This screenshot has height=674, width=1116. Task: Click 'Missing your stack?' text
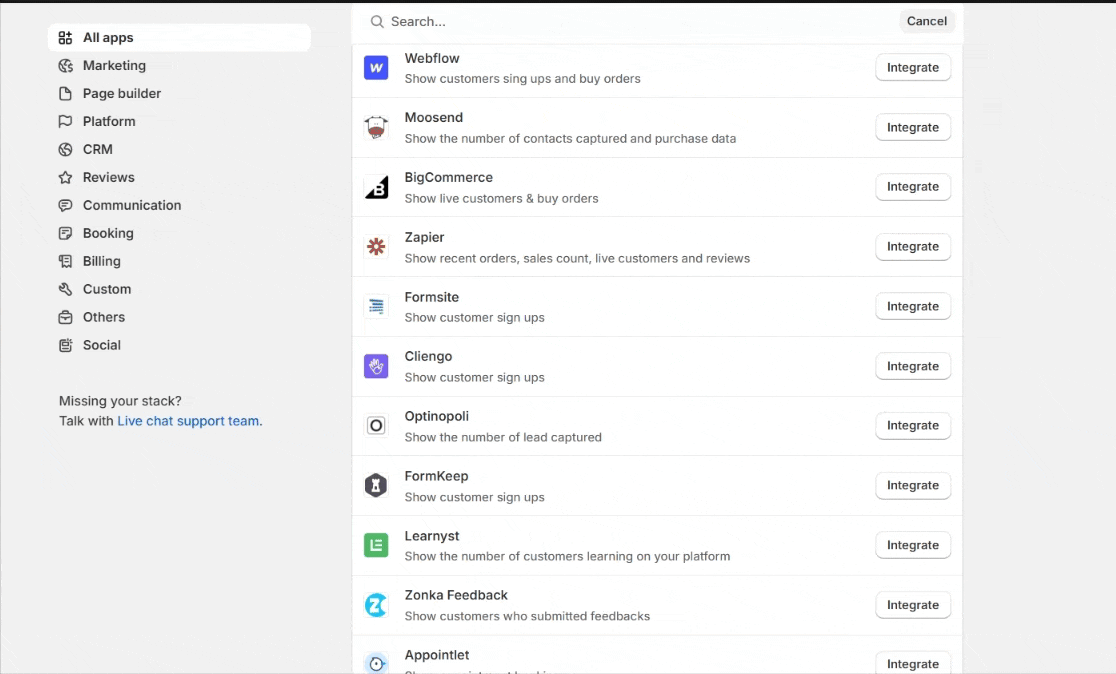coord(120,401)
